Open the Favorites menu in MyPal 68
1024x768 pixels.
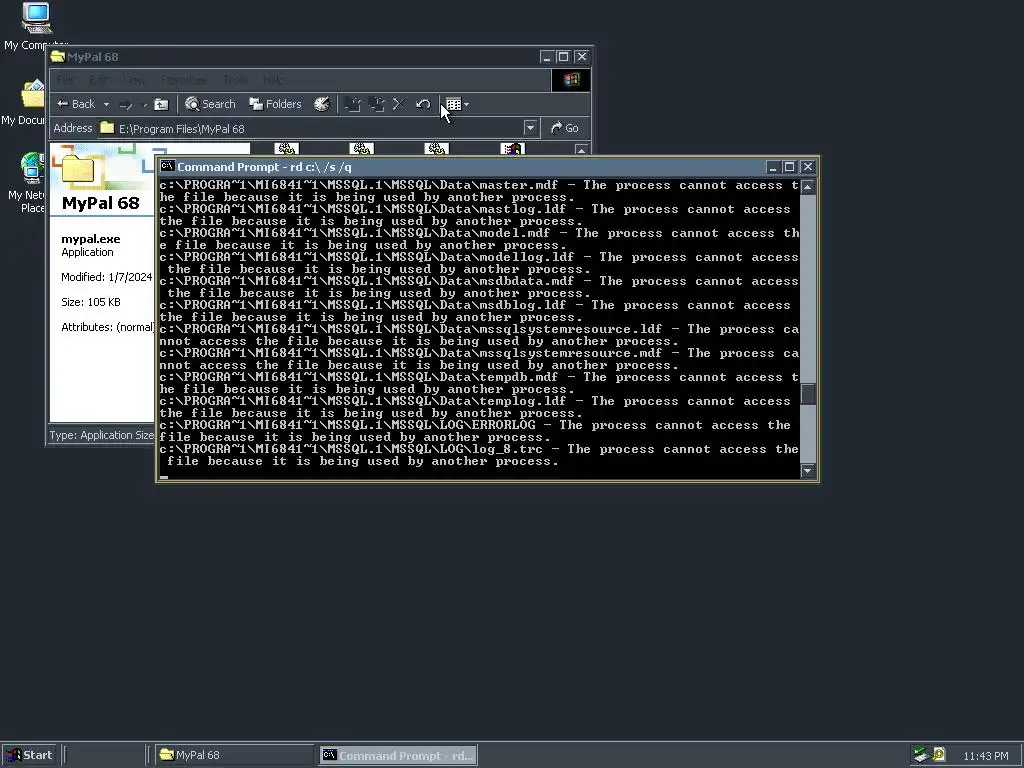[x=184, y=80]
